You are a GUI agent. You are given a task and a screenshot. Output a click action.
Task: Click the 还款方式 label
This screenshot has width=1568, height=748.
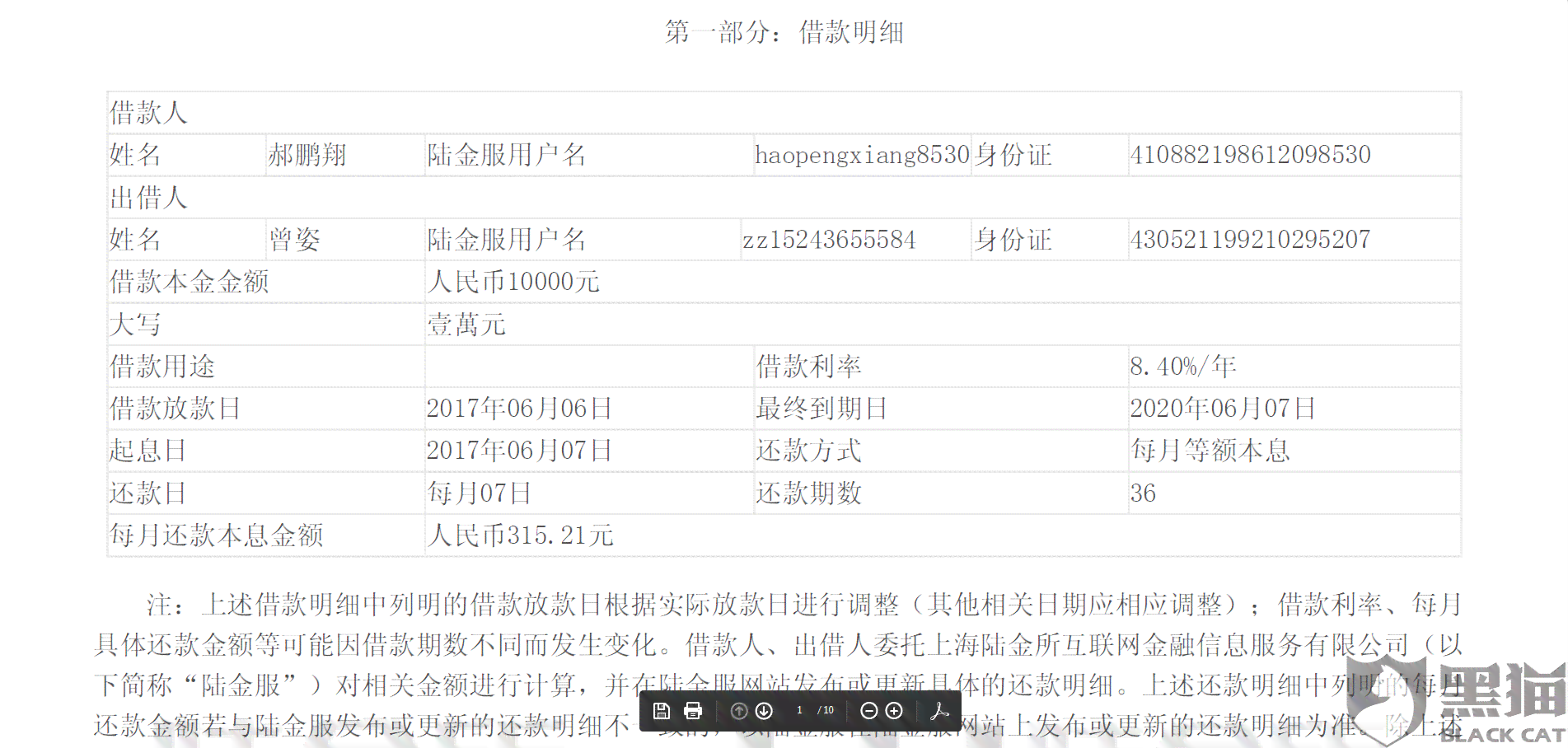[808, 451]
